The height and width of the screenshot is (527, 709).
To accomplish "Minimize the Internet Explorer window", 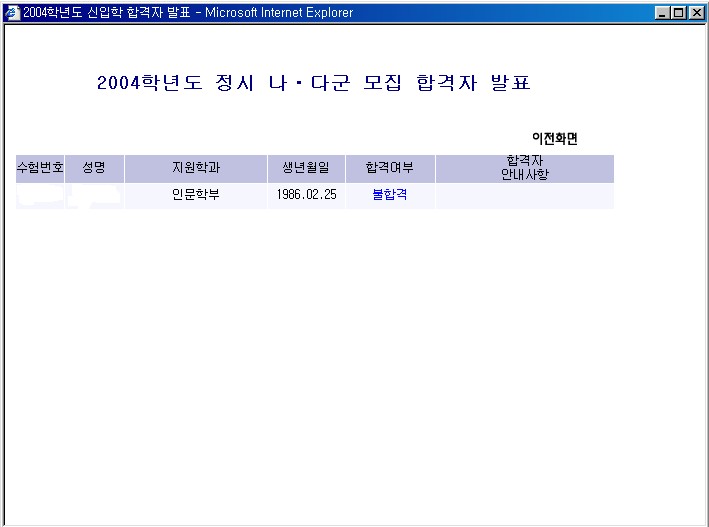I will [x=663, y=13].
